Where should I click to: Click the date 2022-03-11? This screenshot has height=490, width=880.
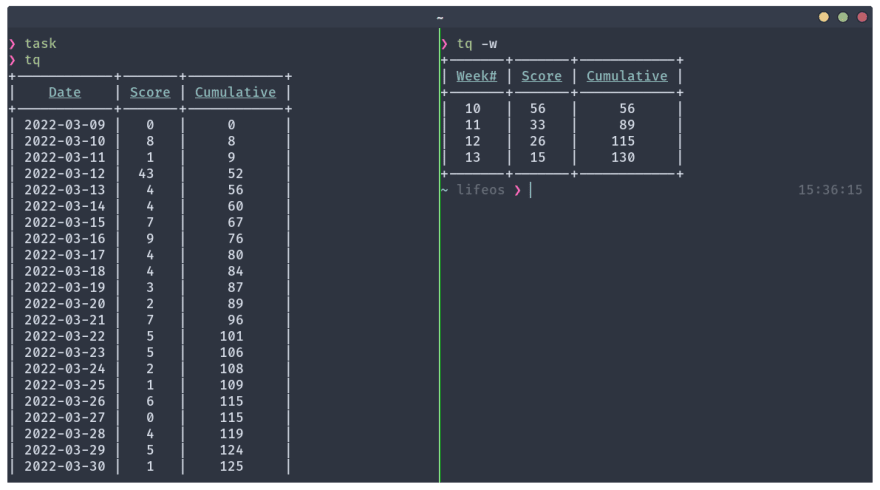coord(65,158)
